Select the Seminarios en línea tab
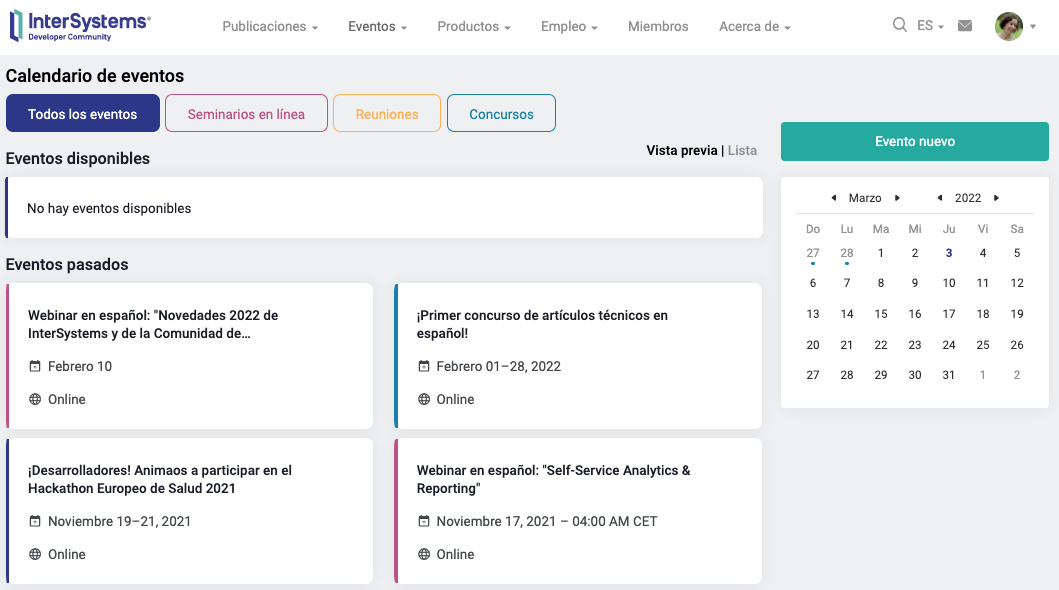Viewport: 1059px width, 590px height. pos(246,114)
